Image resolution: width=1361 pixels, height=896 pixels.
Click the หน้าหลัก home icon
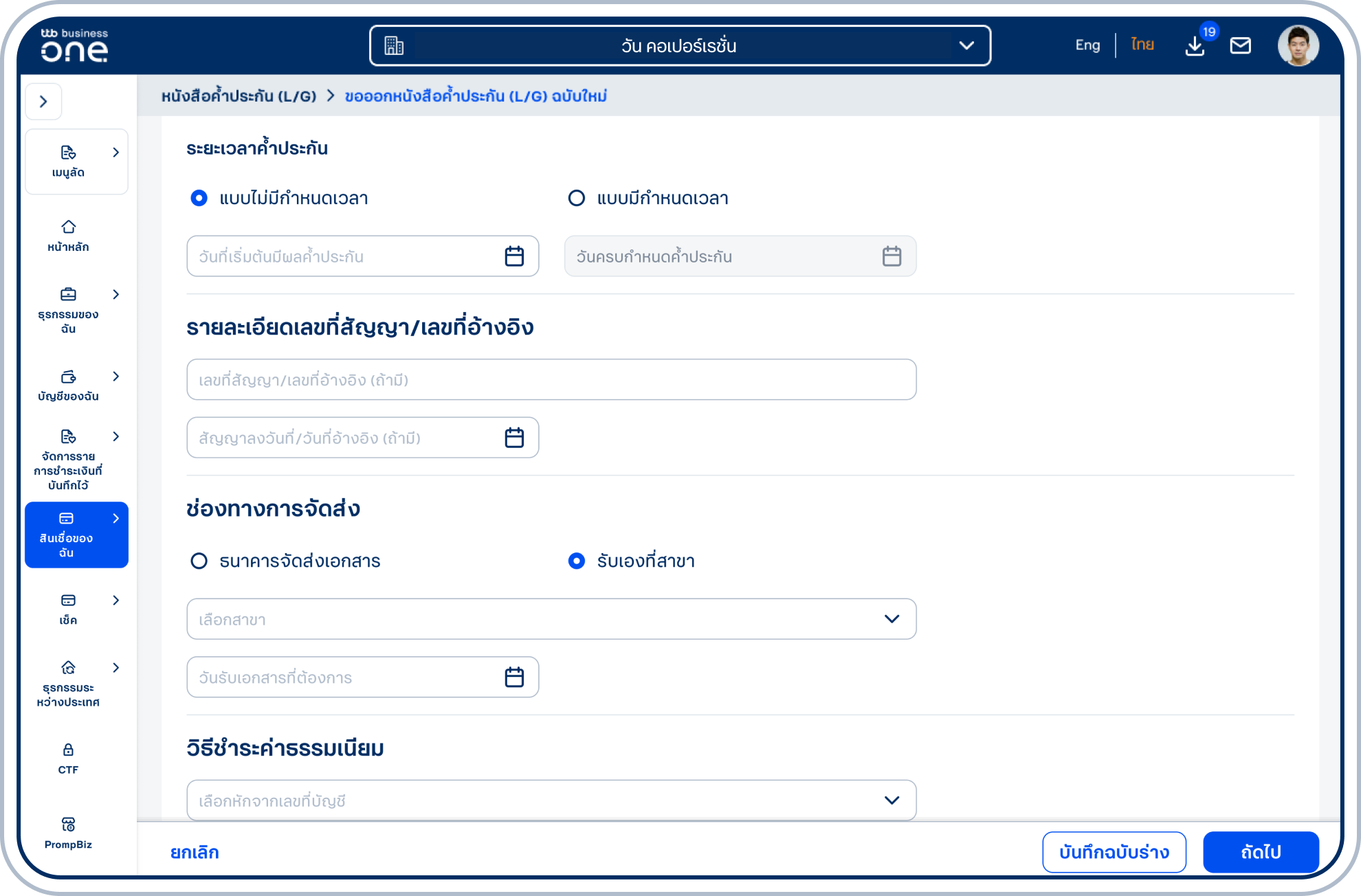[x=68, y=227]
